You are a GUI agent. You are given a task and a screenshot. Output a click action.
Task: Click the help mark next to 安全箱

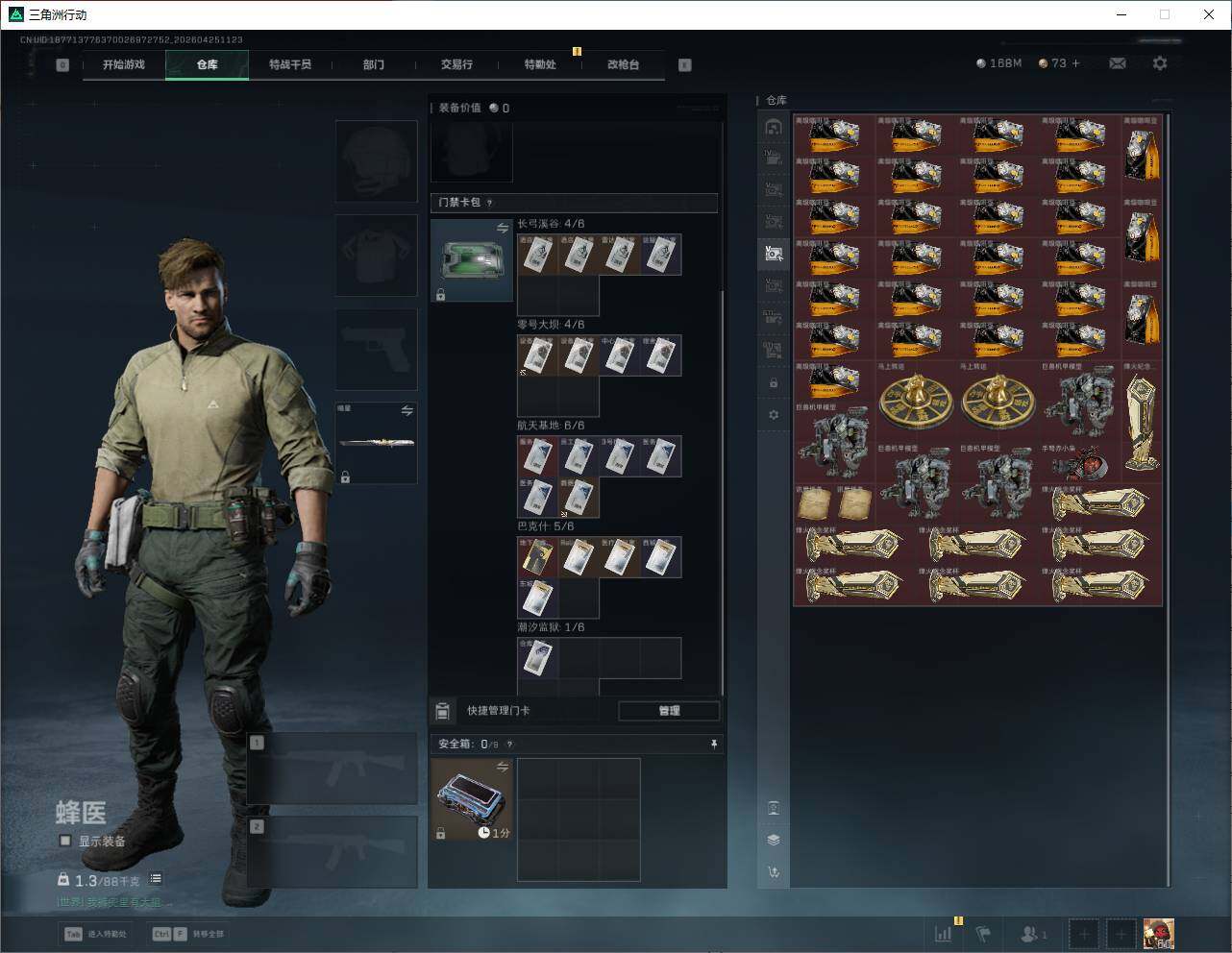point(509,744)
